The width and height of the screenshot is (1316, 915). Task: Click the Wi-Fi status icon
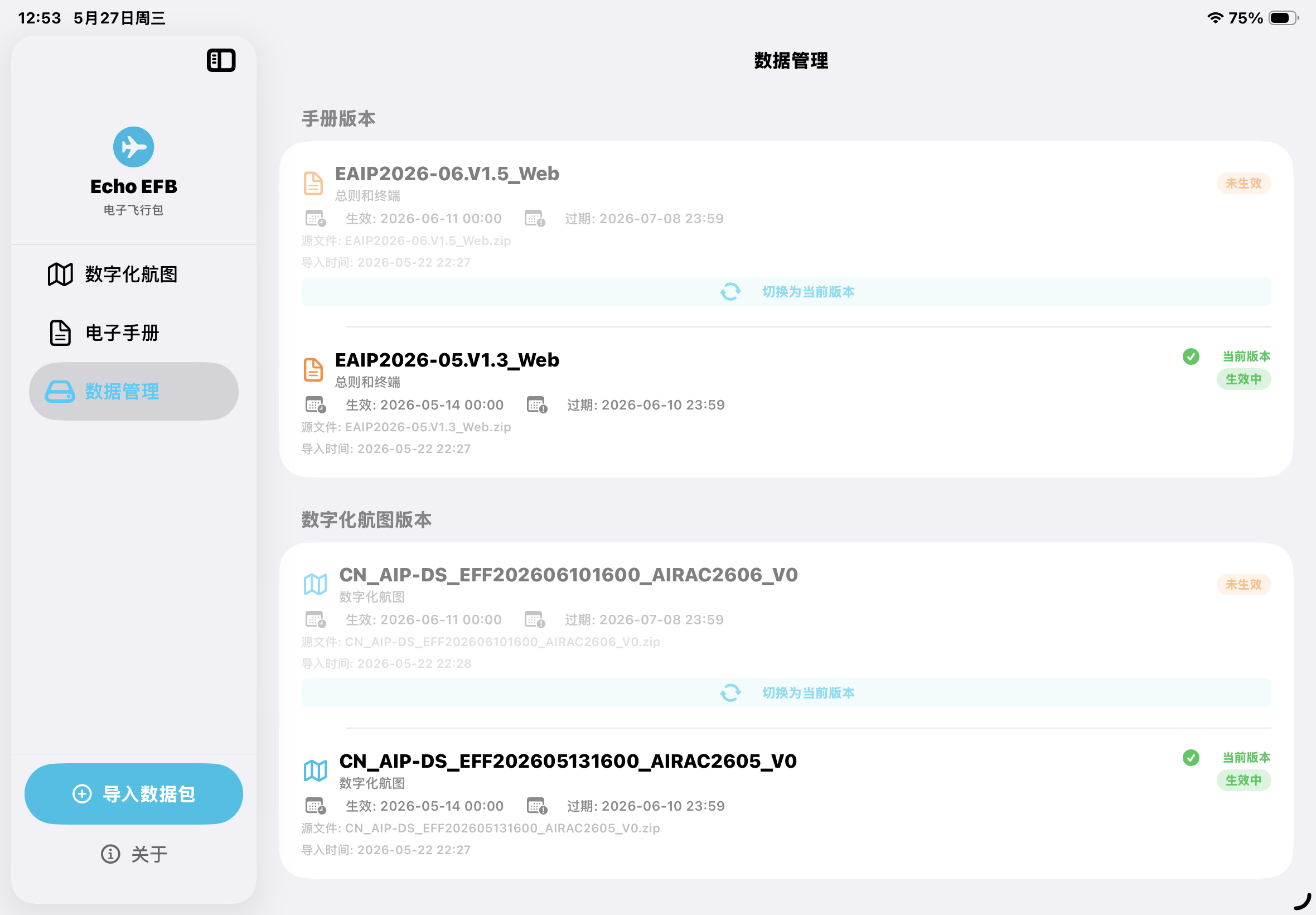tap(1215, 18)
